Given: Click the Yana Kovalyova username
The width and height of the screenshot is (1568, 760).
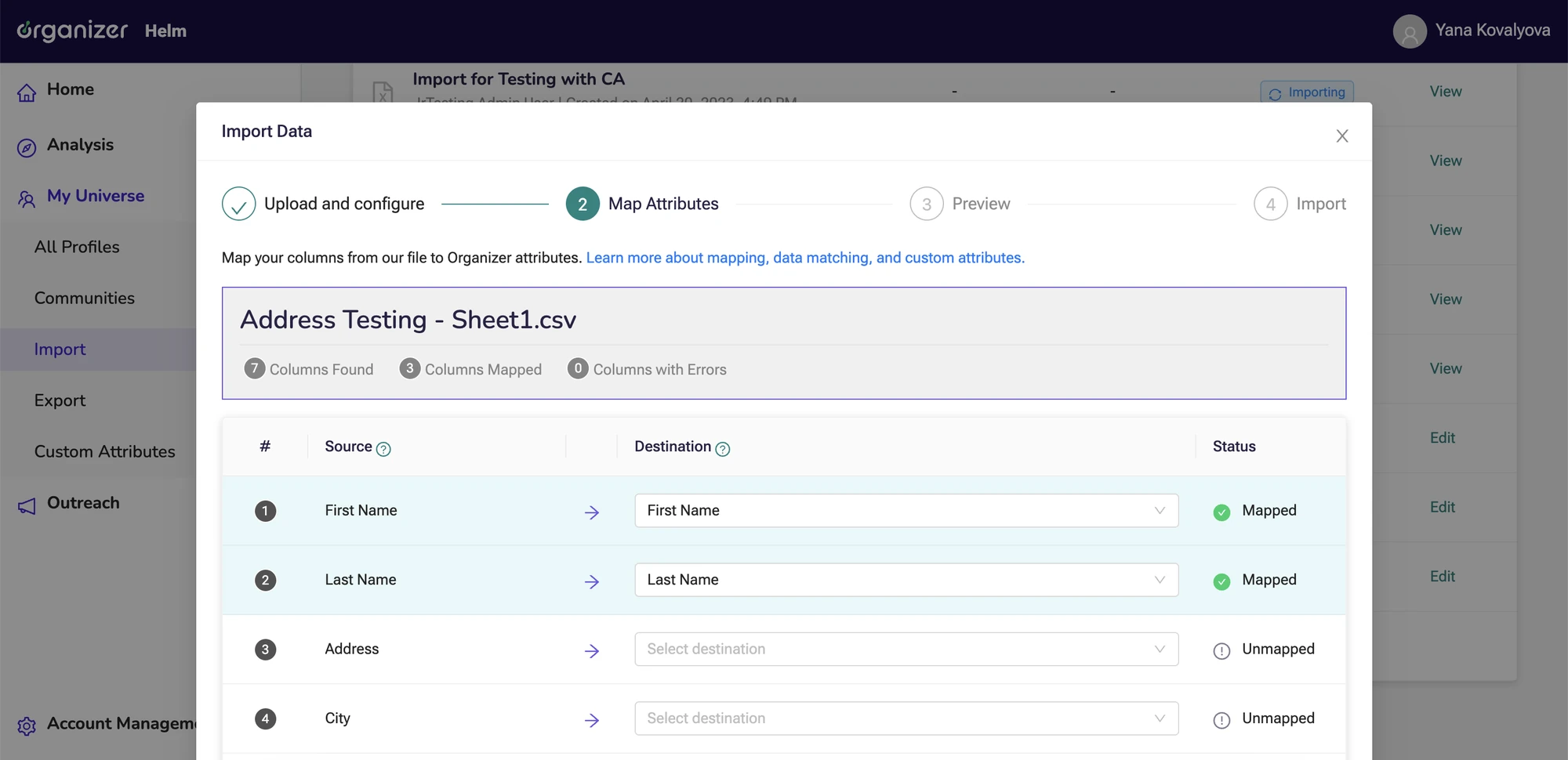Looking at the screenshot, I should pos(1493,31).
